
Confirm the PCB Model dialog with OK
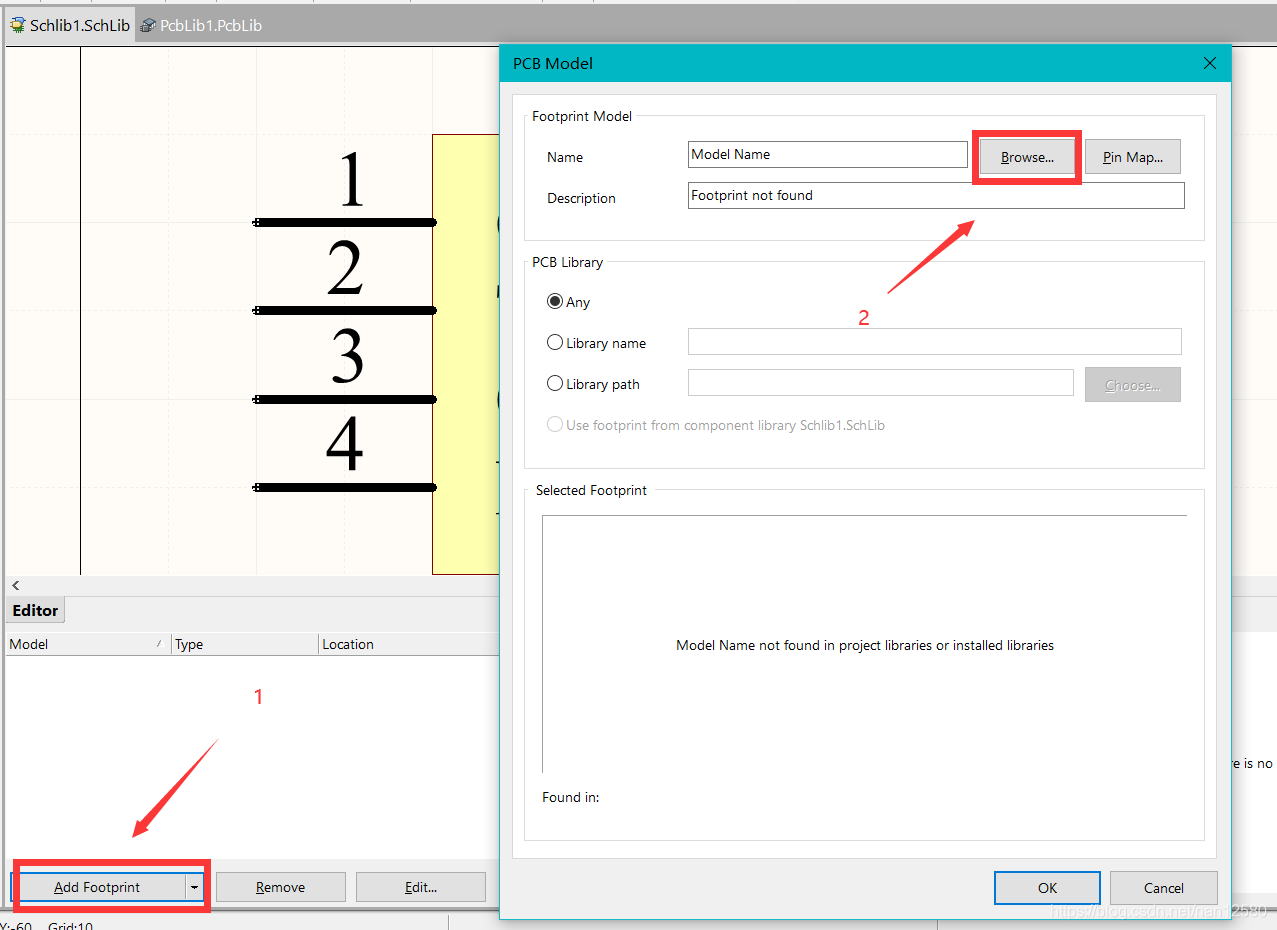pyautogui.click(x=1047, y=888)
